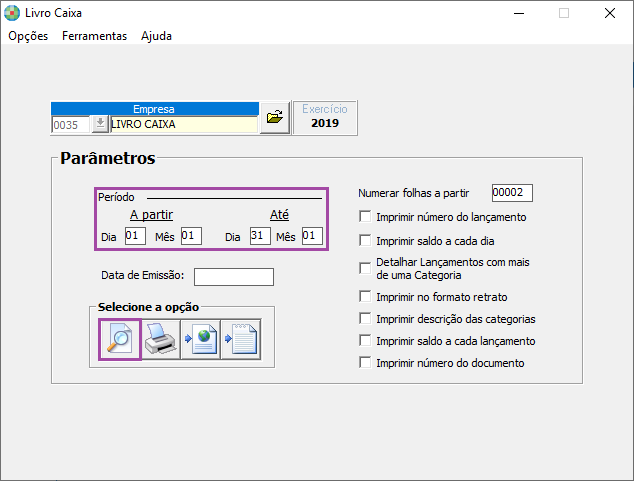Screen dimensions: 634x481
Task: Click the printer icon to print
Action: 161,339
